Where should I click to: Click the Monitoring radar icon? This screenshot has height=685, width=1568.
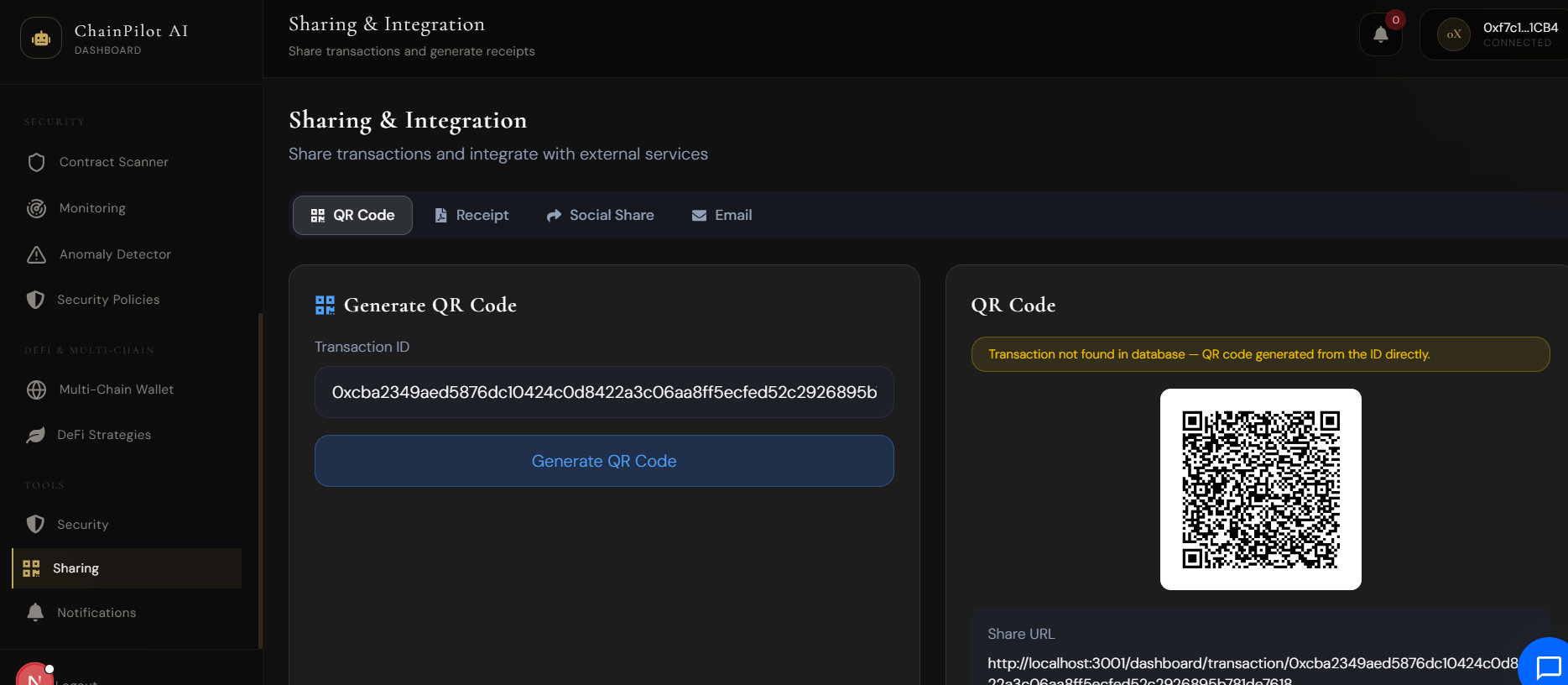[36, 208]
